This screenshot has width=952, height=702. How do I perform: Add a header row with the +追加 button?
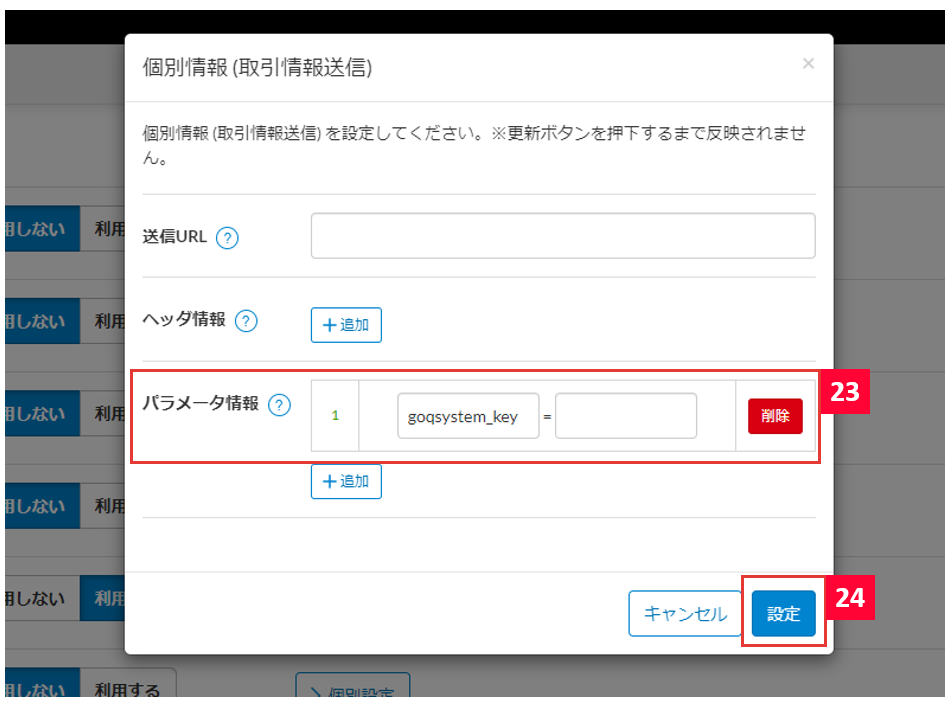[x=345, y=324]
